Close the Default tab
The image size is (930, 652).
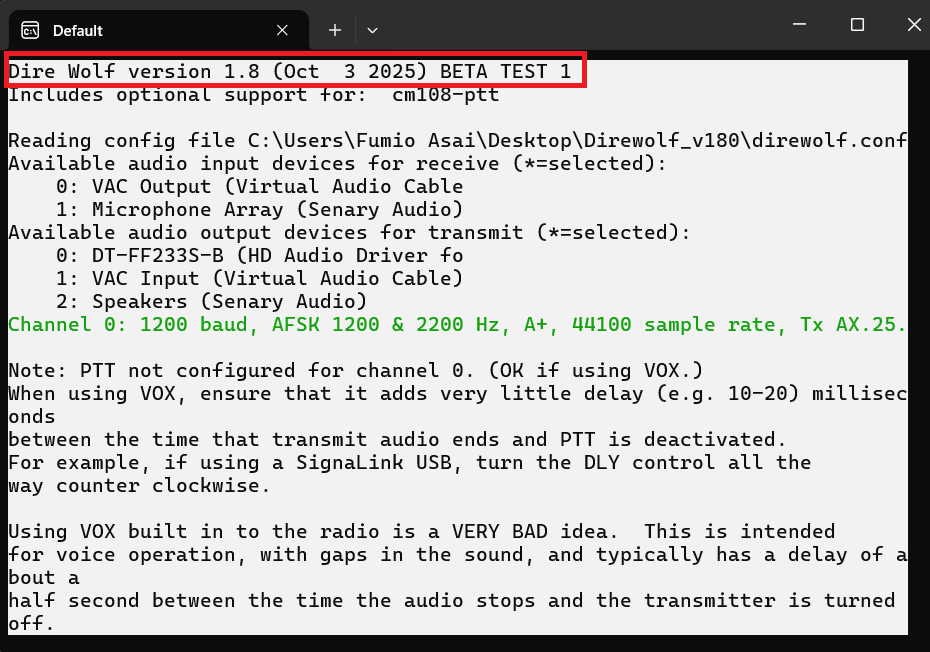282,30
